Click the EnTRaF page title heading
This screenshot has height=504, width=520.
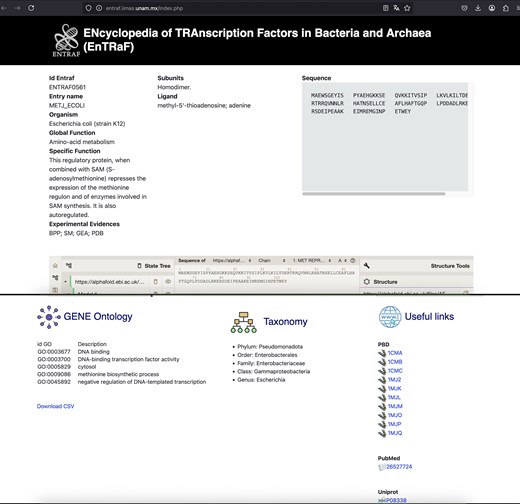pyautogui.click(x=257, y=40)
